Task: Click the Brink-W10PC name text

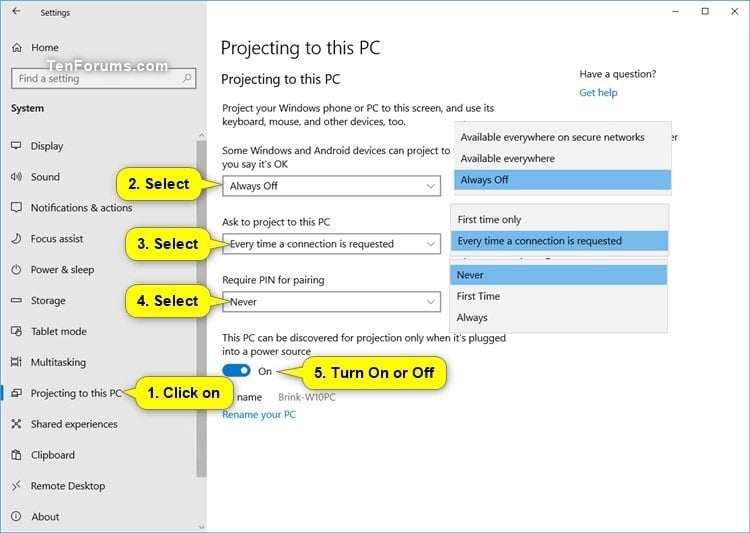Action: pyautogui.click(x=307, y=397)
